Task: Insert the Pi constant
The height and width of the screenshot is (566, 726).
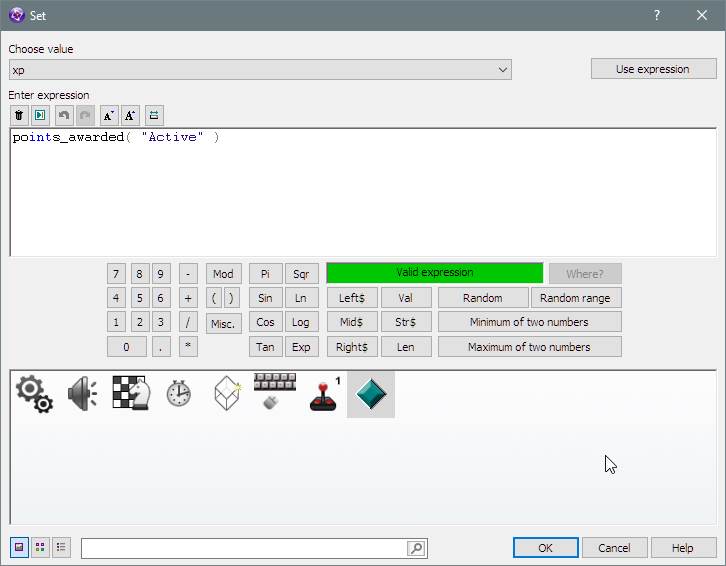Action: [265, 274]
